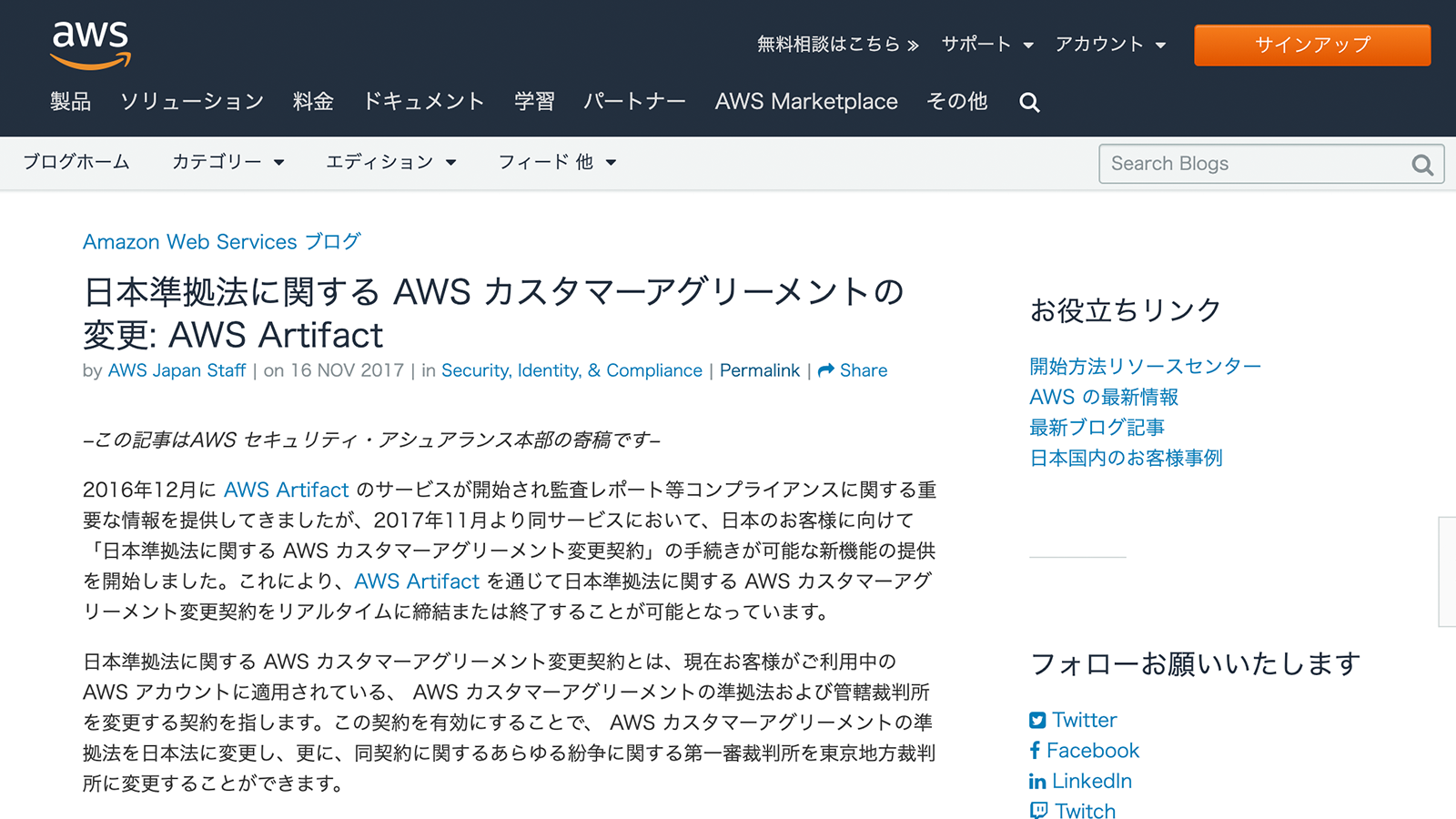This screenshot has width=1456, height=819.
Task: Follow on Facebook link
Action: pos(1093,751)
